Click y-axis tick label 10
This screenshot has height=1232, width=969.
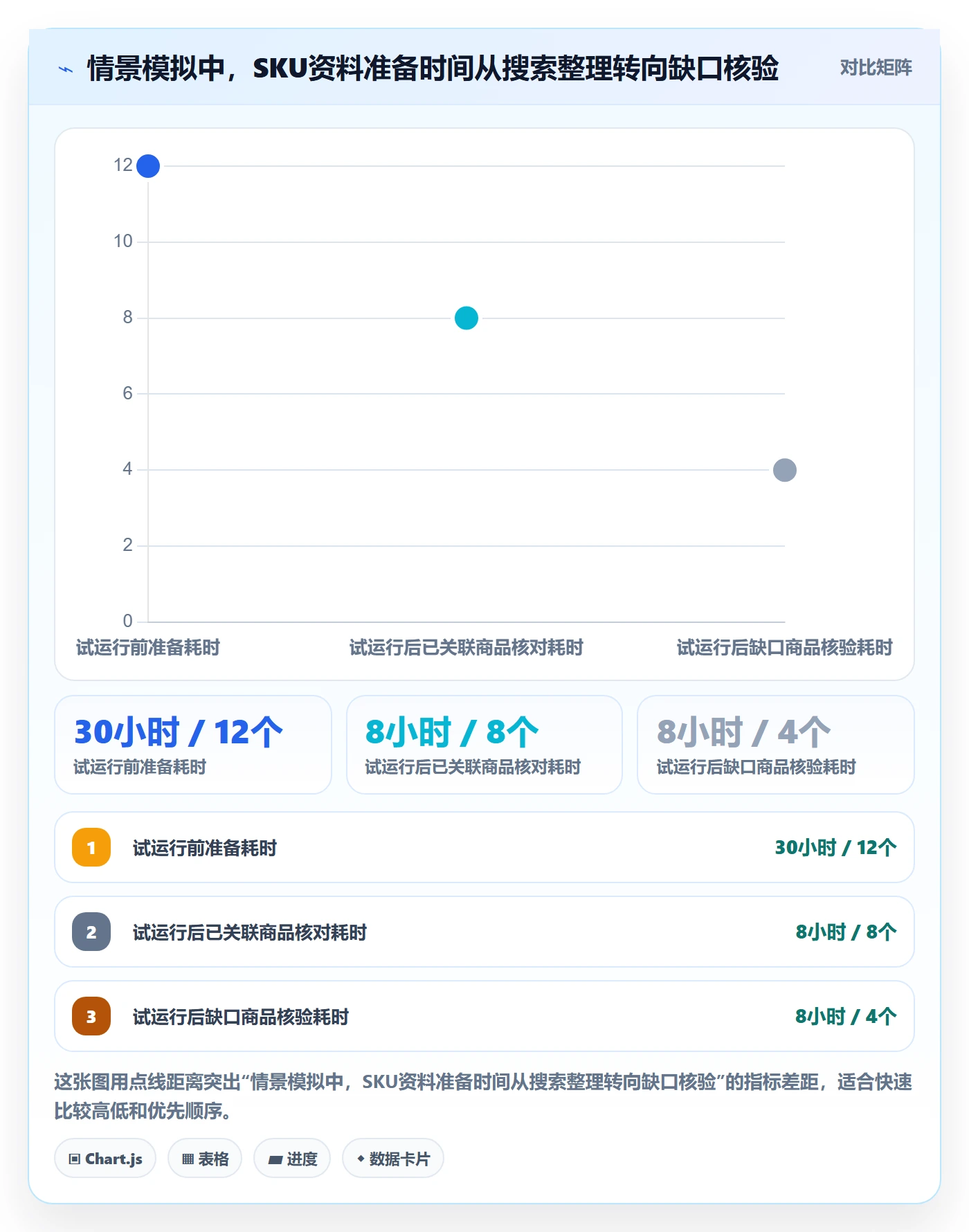coord(123,242)
